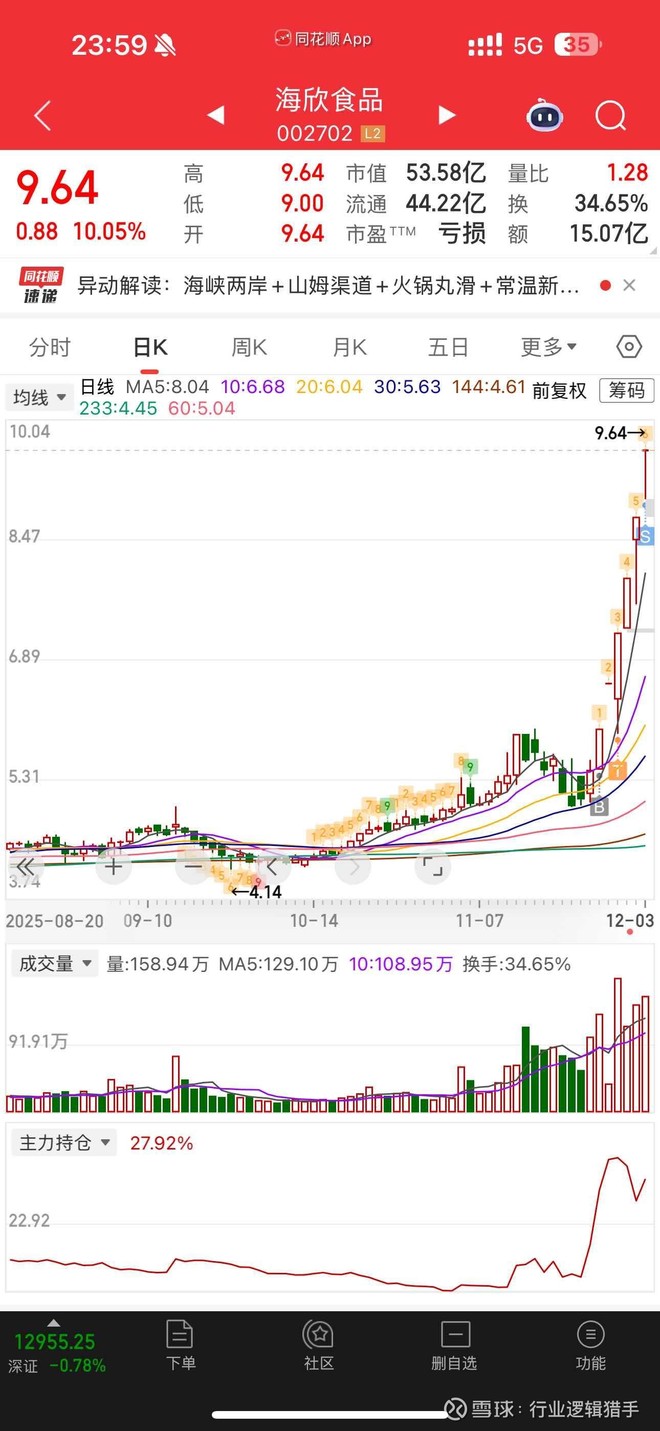Screen dimensions: 660x1431
Task: Tap the gray B buy marker
Action: [x=599, y=806]
